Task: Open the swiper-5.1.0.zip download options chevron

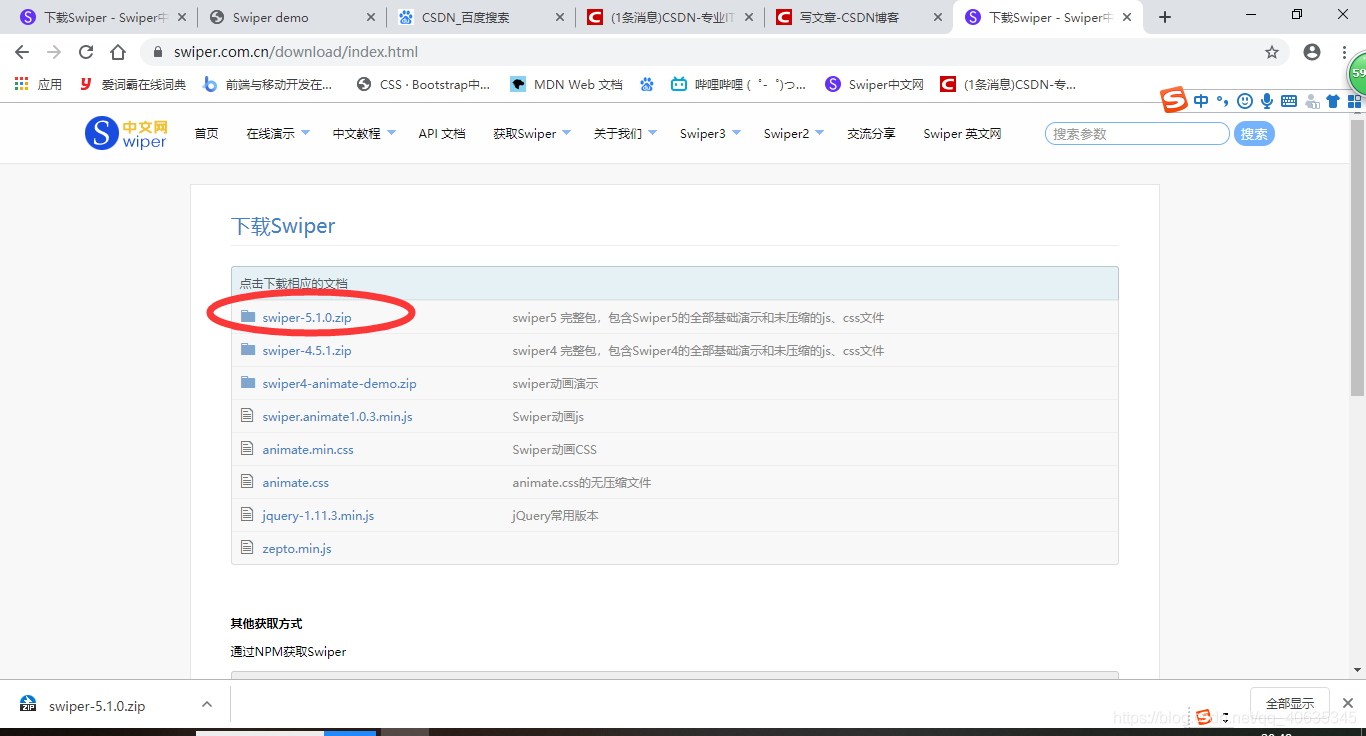Action: [x=207, y=704]
